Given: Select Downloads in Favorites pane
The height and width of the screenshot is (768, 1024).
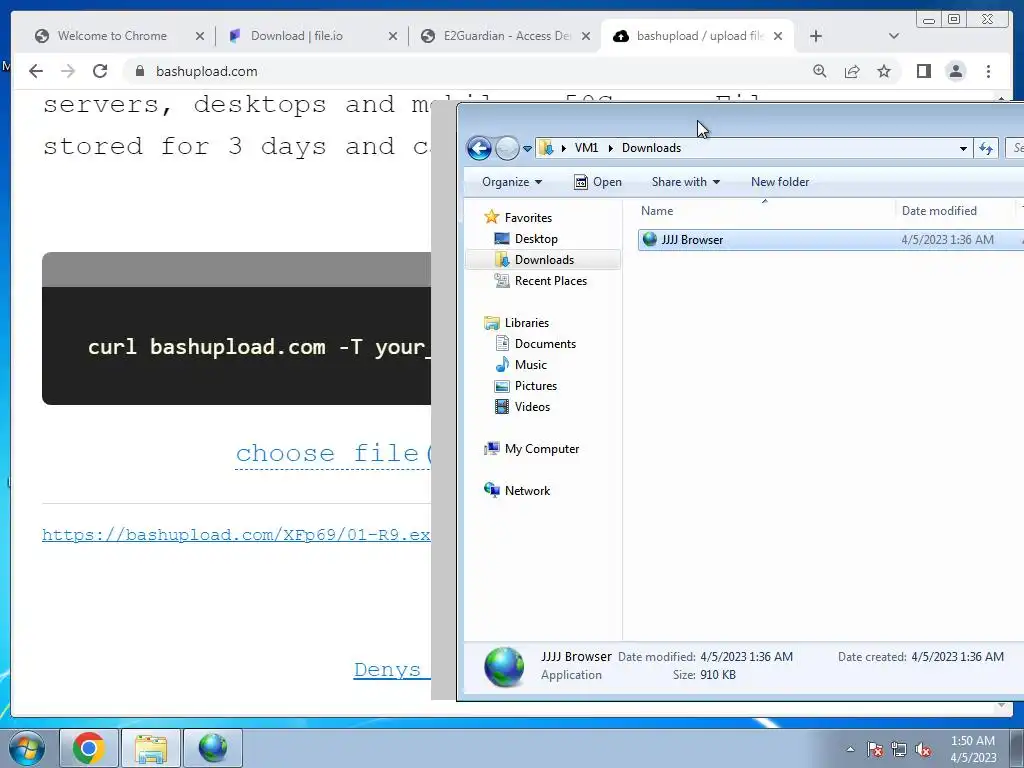Looking at the screenshot, I should (x=544, y=259).
